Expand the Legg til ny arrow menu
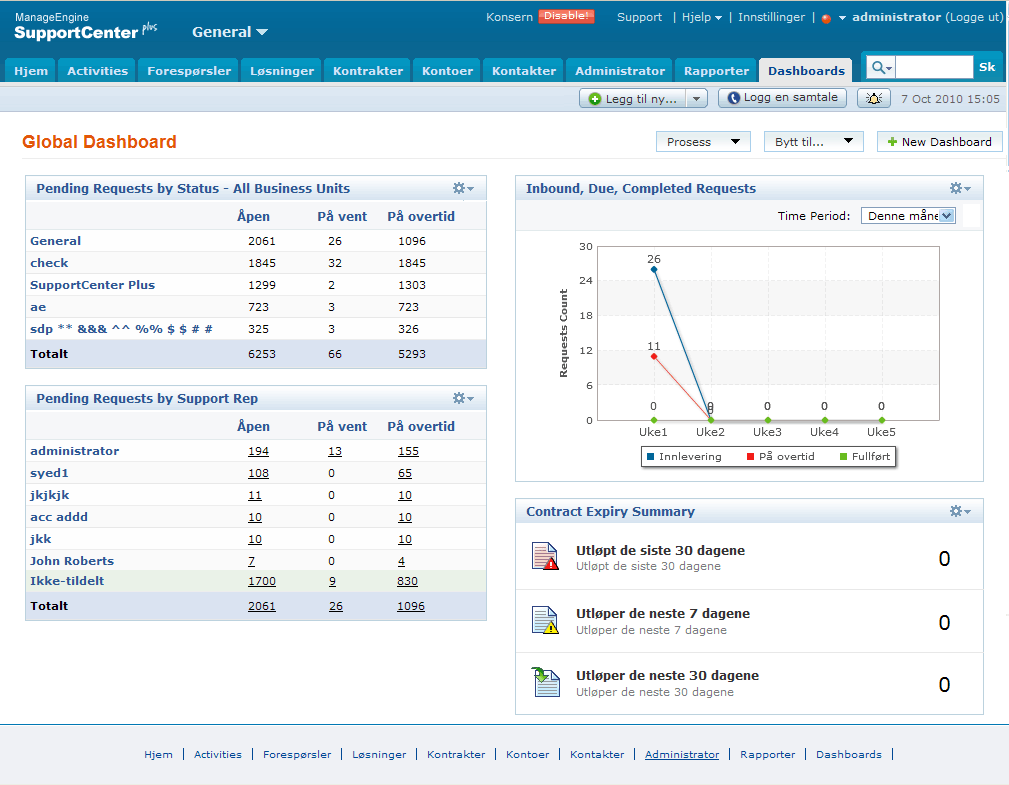Viewport: 1009px width, 785px height. click(698, 98)
